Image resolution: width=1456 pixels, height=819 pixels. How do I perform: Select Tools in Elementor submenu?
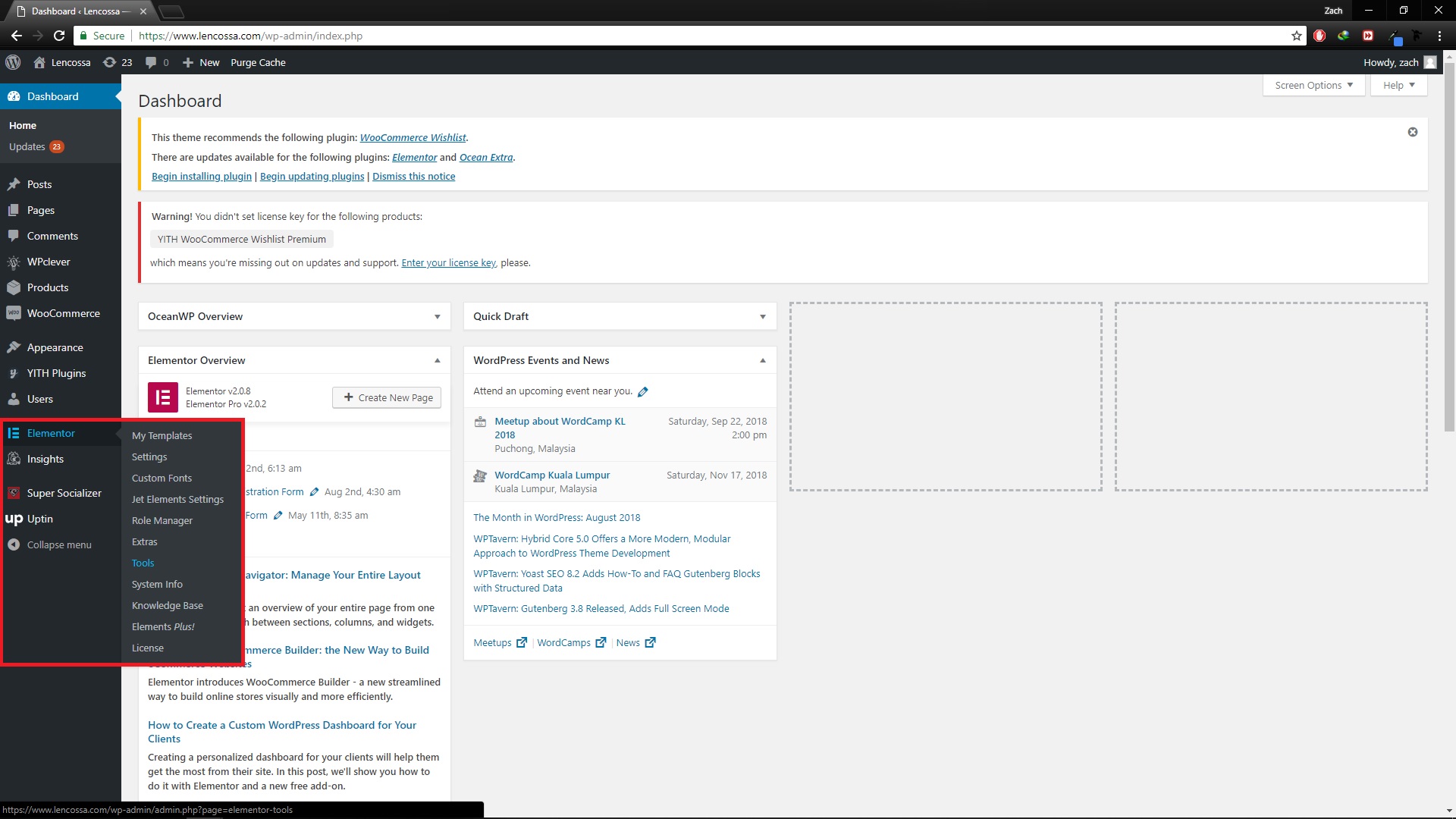(143, 563)
